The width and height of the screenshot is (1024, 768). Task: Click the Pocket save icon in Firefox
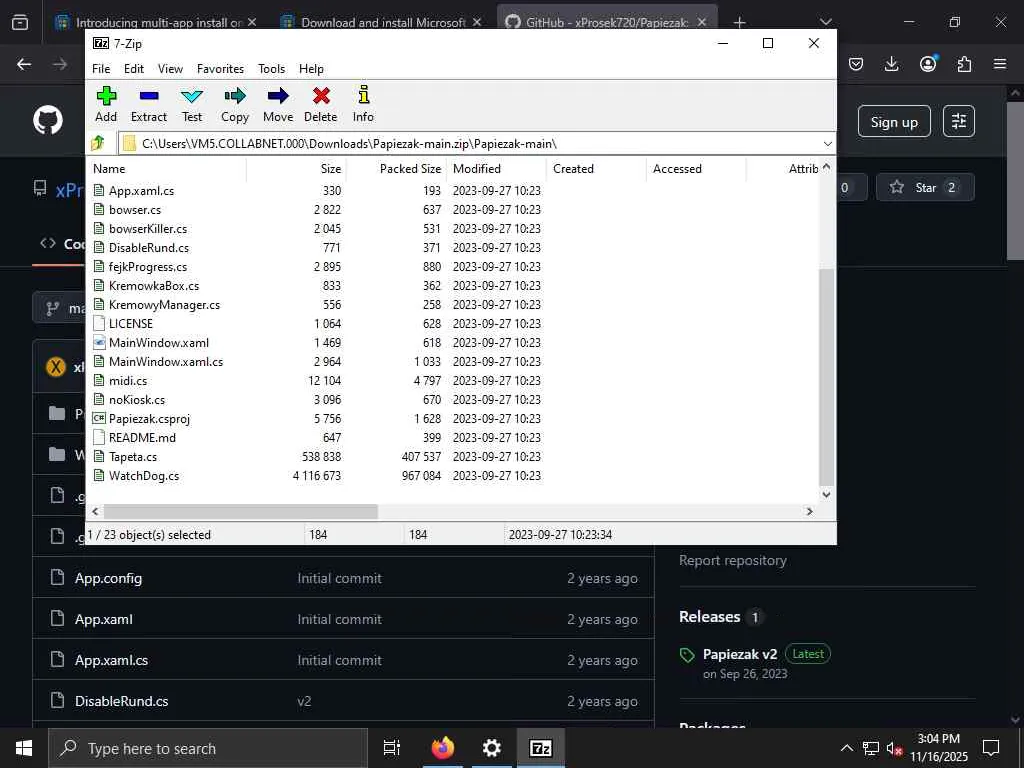pos(856,64)
